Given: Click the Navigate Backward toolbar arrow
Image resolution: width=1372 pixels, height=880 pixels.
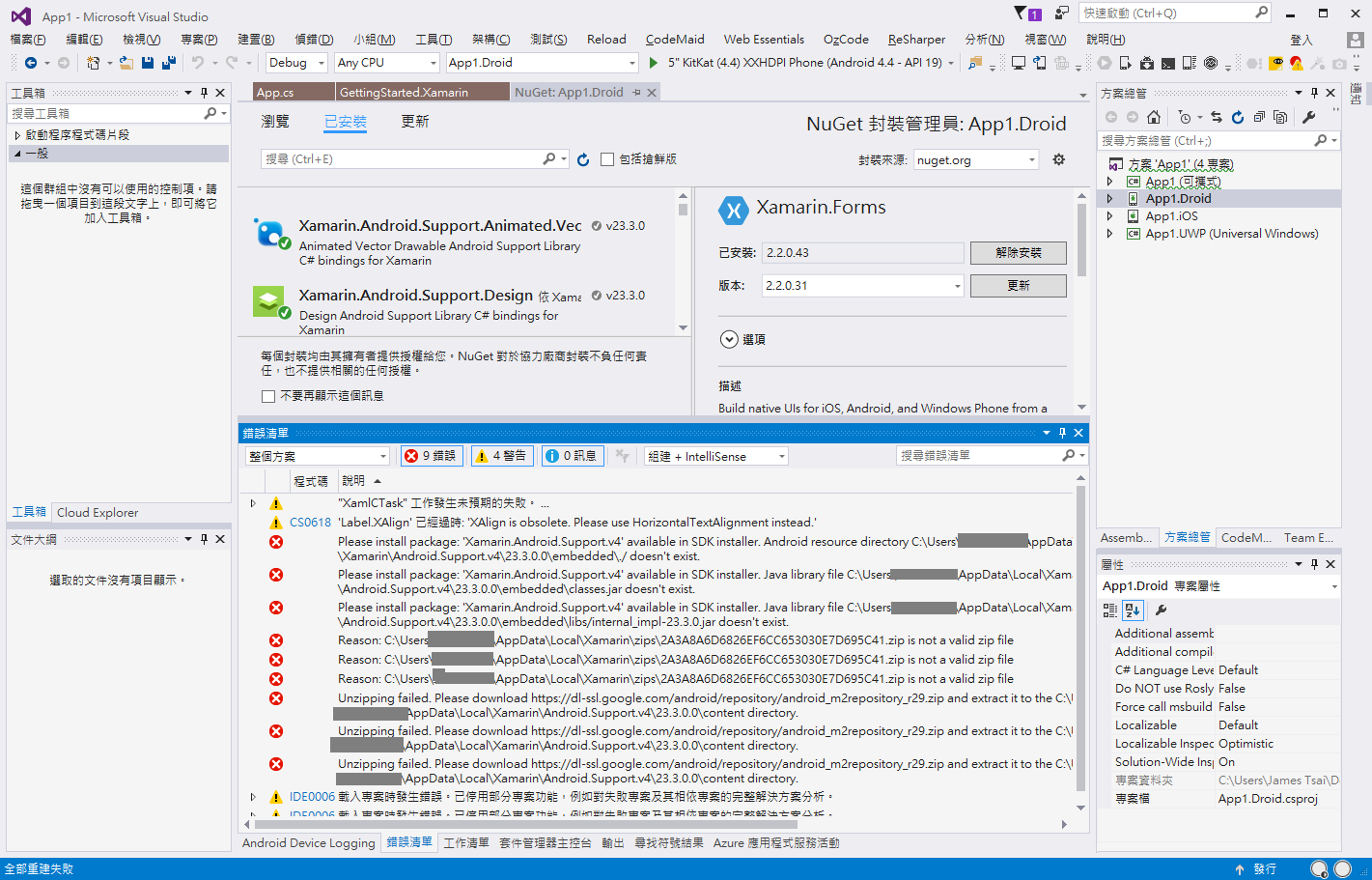Looking at the screenshot, I should [31, 63].
